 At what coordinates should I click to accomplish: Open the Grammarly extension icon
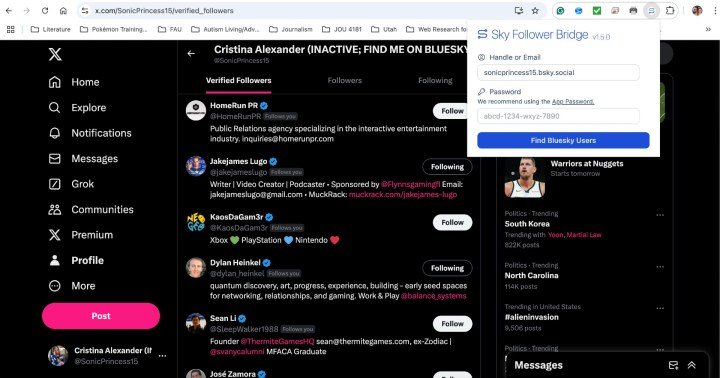pos(560,10)
